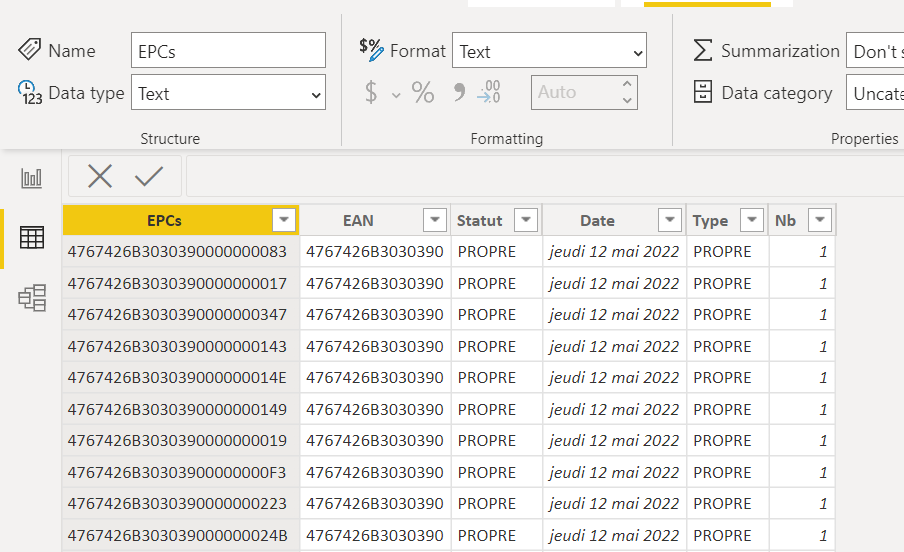This screenshot has width=904, height=552.
Task: Open the Data category dropdown
Action: tap(875, 92)
